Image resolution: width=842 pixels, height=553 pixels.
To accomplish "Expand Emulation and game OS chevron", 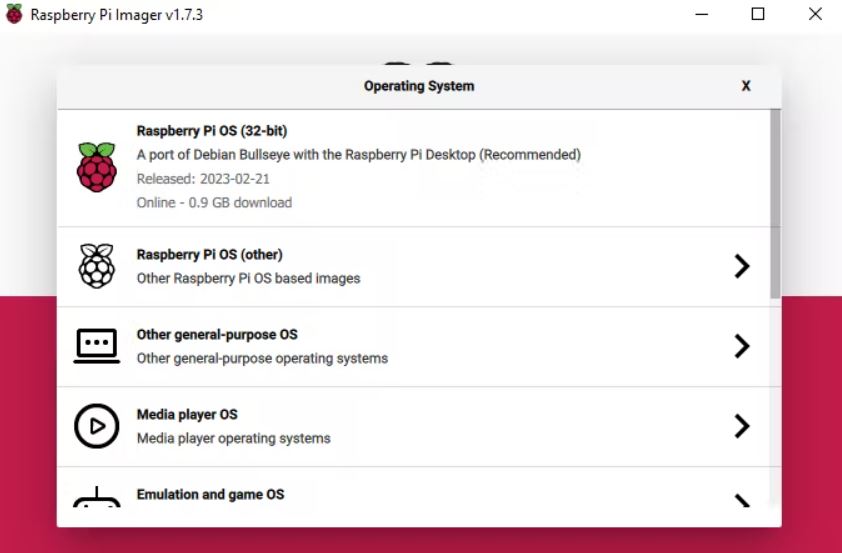I will tap(742, 500).
